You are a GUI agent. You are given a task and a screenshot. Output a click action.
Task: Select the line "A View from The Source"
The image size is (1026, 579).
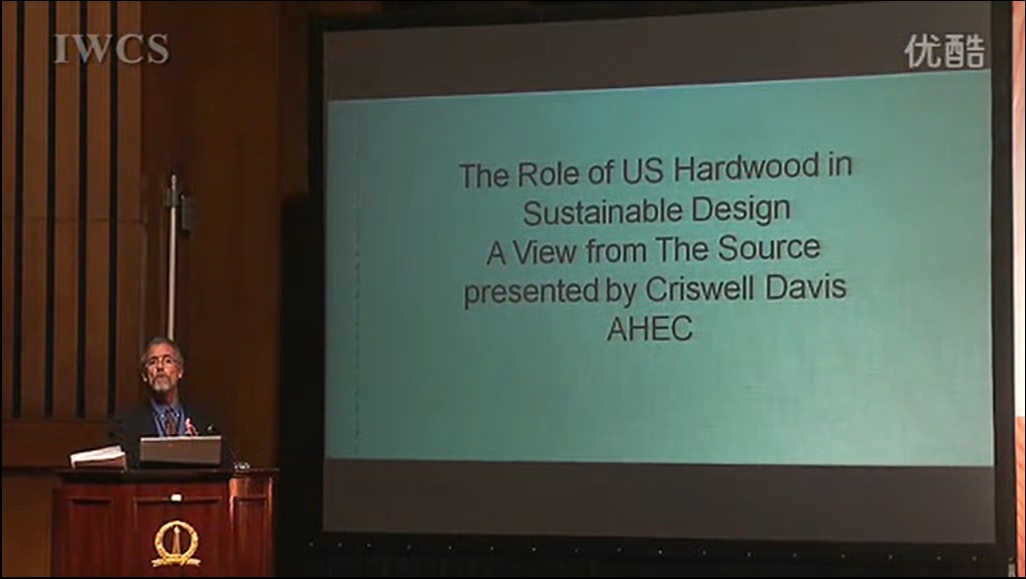[x=653, y=250]
